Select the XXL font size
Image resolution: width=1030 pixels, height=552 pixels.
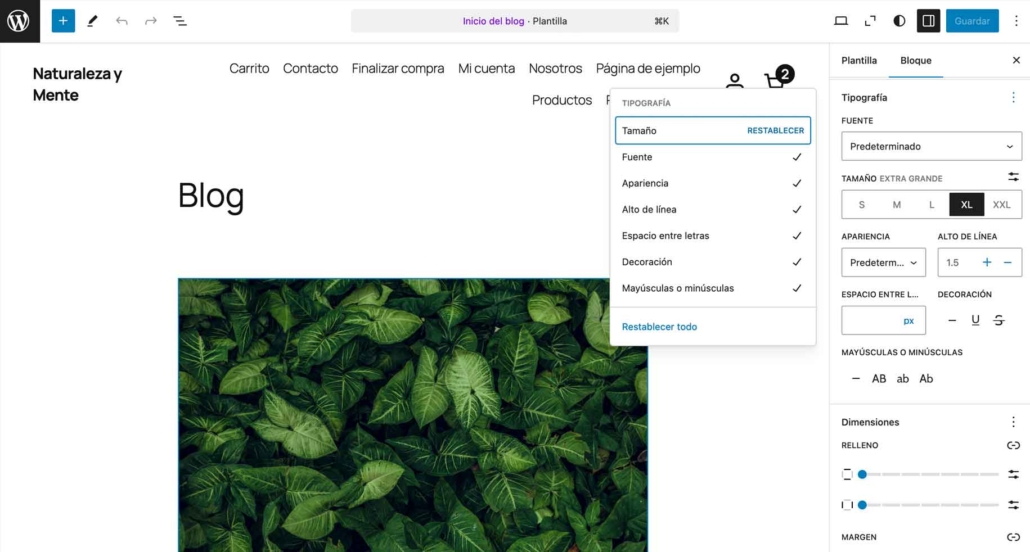tap(1001, 204)
